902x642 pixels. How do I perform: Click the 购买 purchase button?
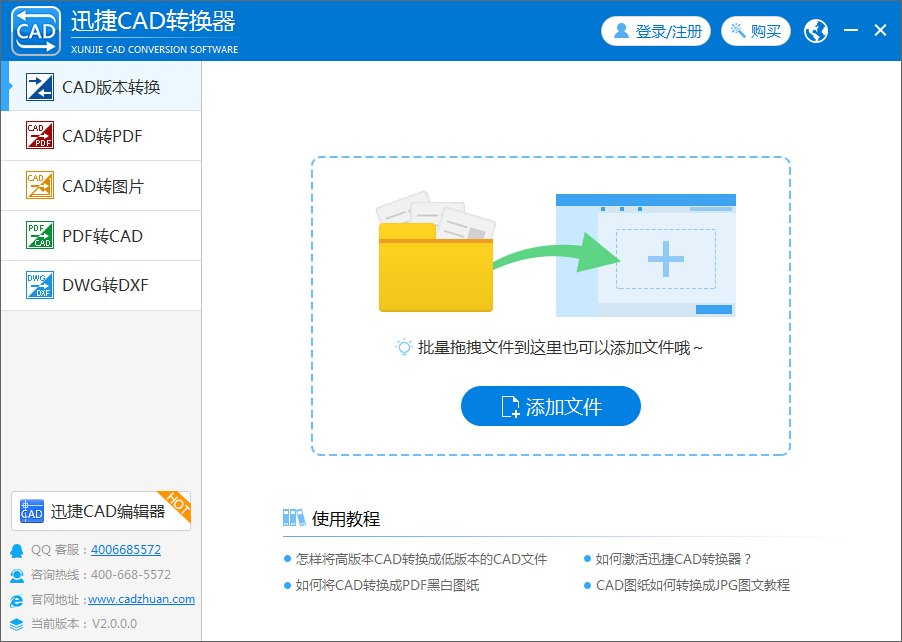click(756, 31)
